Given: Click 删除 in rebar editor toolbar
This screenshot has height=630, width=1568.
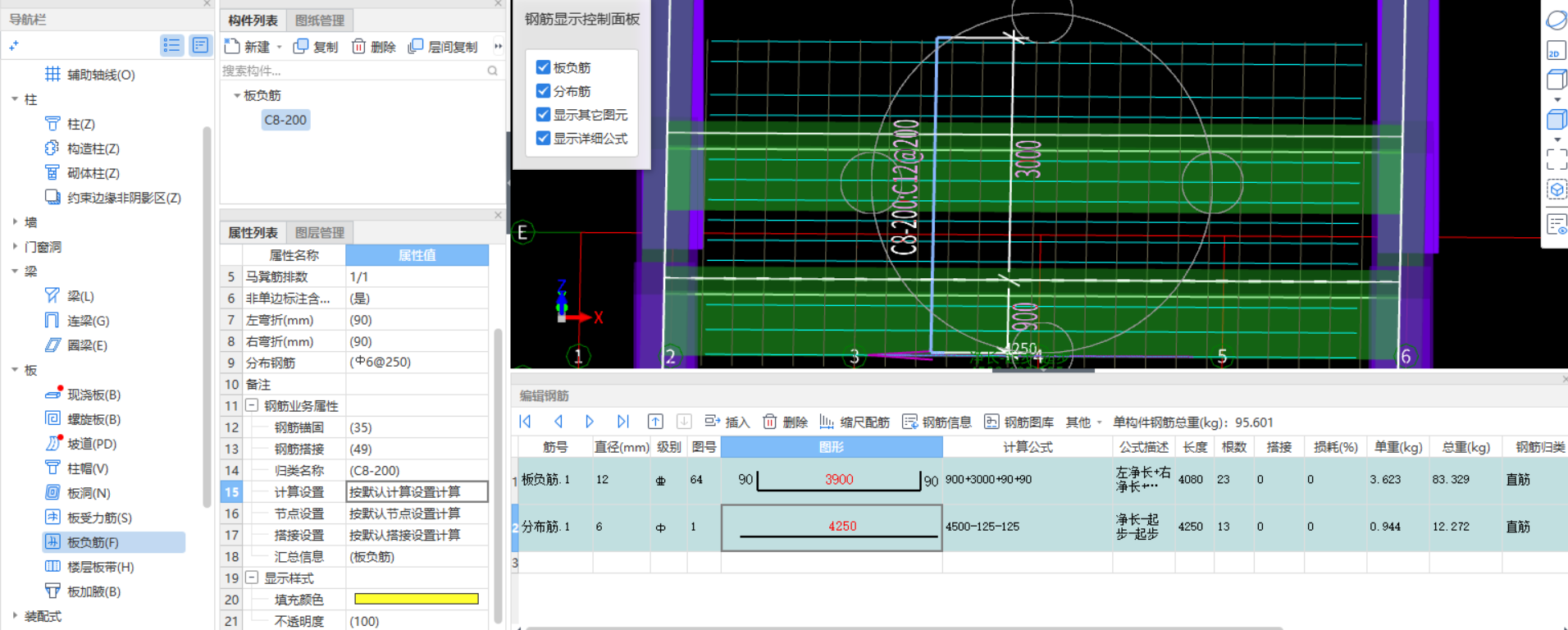Looking at the screenshot, I should pos(786,422).
